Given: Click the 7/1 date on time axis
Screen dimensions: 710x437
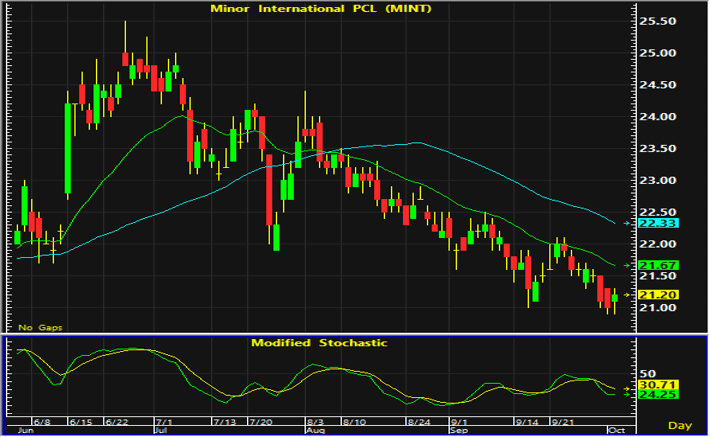Looking at the screenshot, I should (x=163, y=422).
